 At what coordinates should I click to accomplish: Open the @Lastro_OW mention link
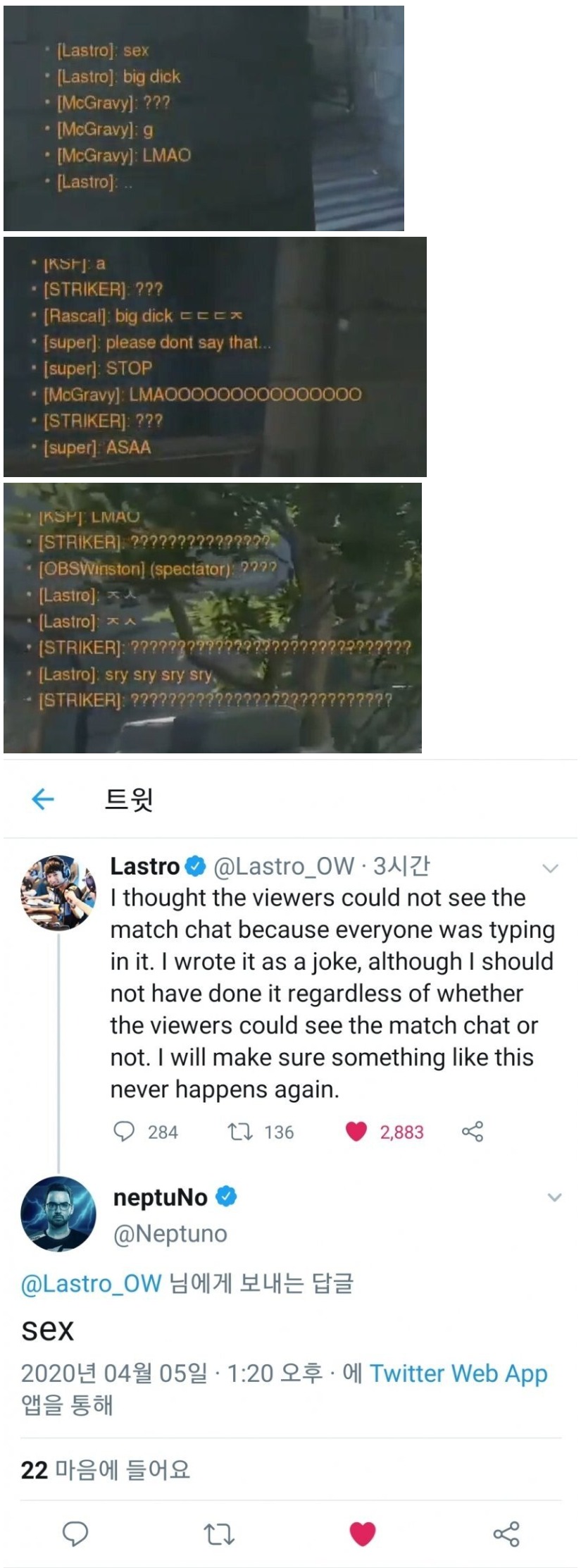[x=92, y=1283]
